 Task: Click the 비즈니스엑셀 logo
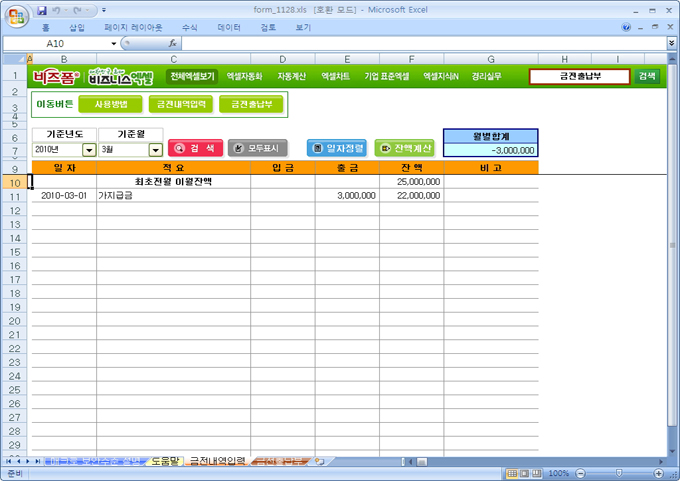(121, 77)
